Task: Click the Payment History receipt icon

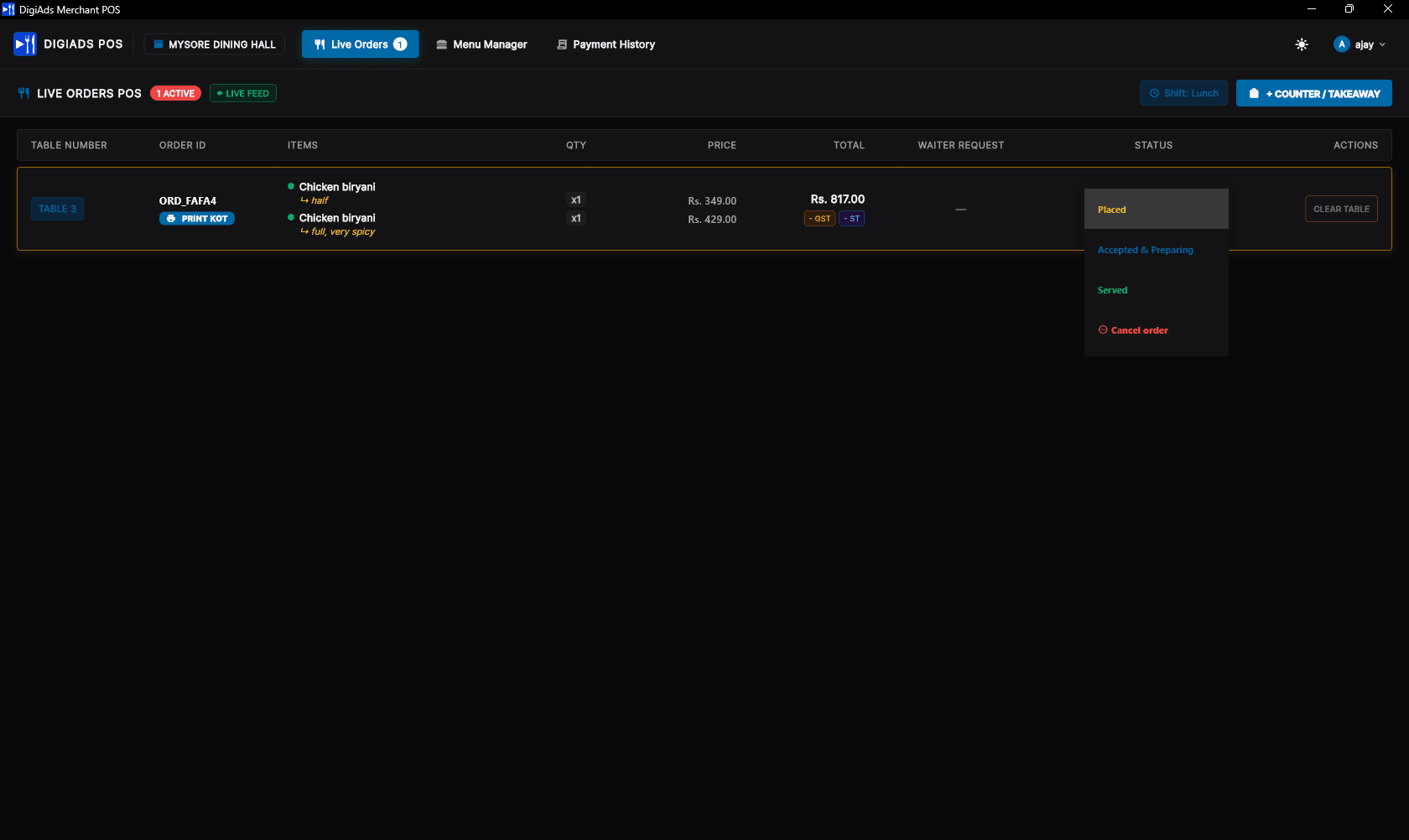Action: coord(562,44)
